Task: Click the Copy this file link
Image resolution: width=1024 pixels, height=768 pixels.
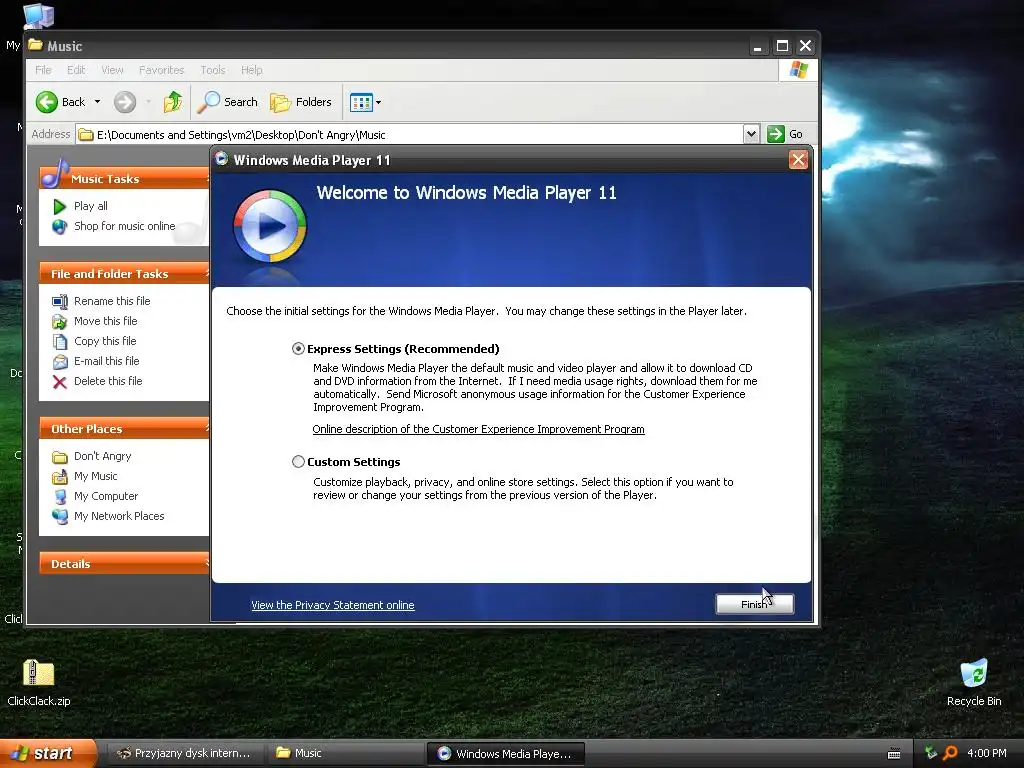Action: [x=105, y=341]
